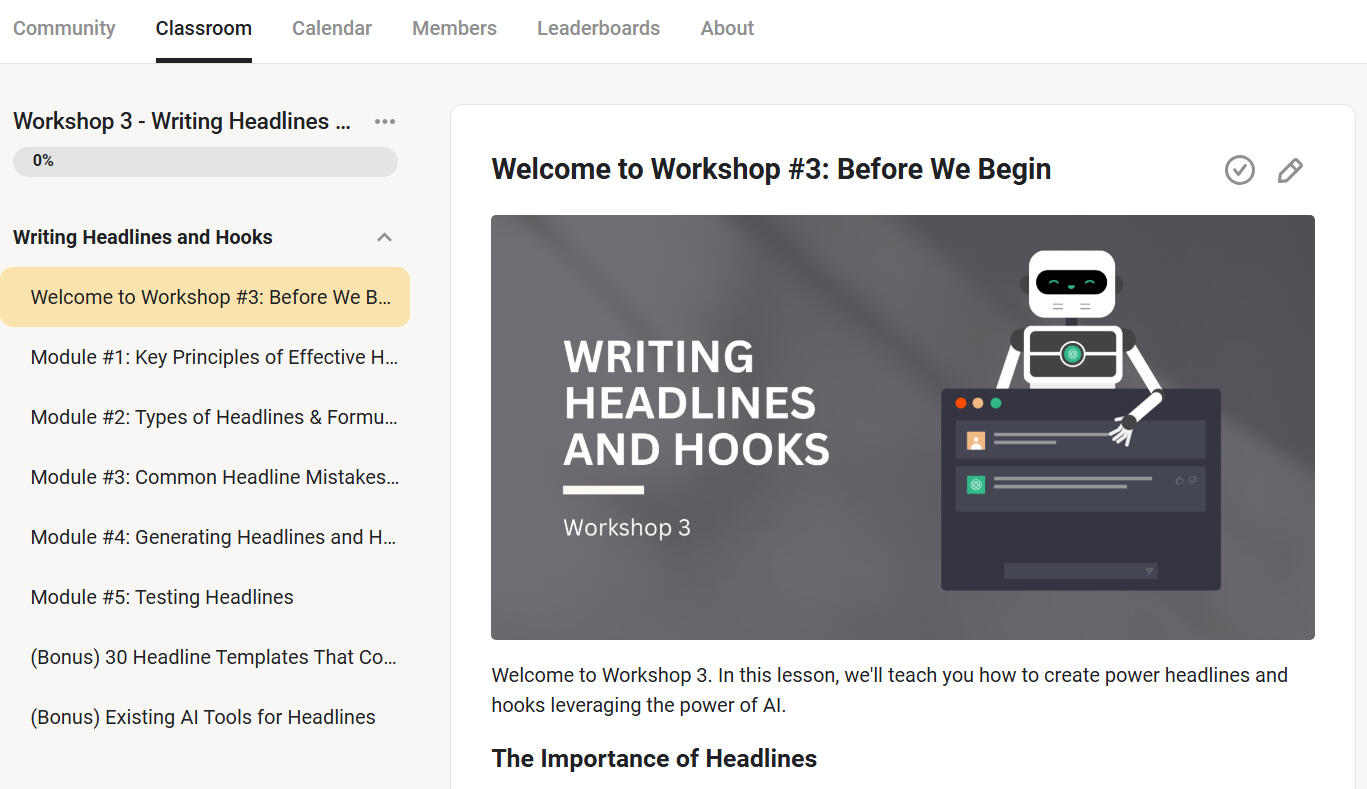The width and height of the screenshot is (1367, 789).
Task: Open Module #3: Common Headline Mistakes
Action: pos(214,477)
